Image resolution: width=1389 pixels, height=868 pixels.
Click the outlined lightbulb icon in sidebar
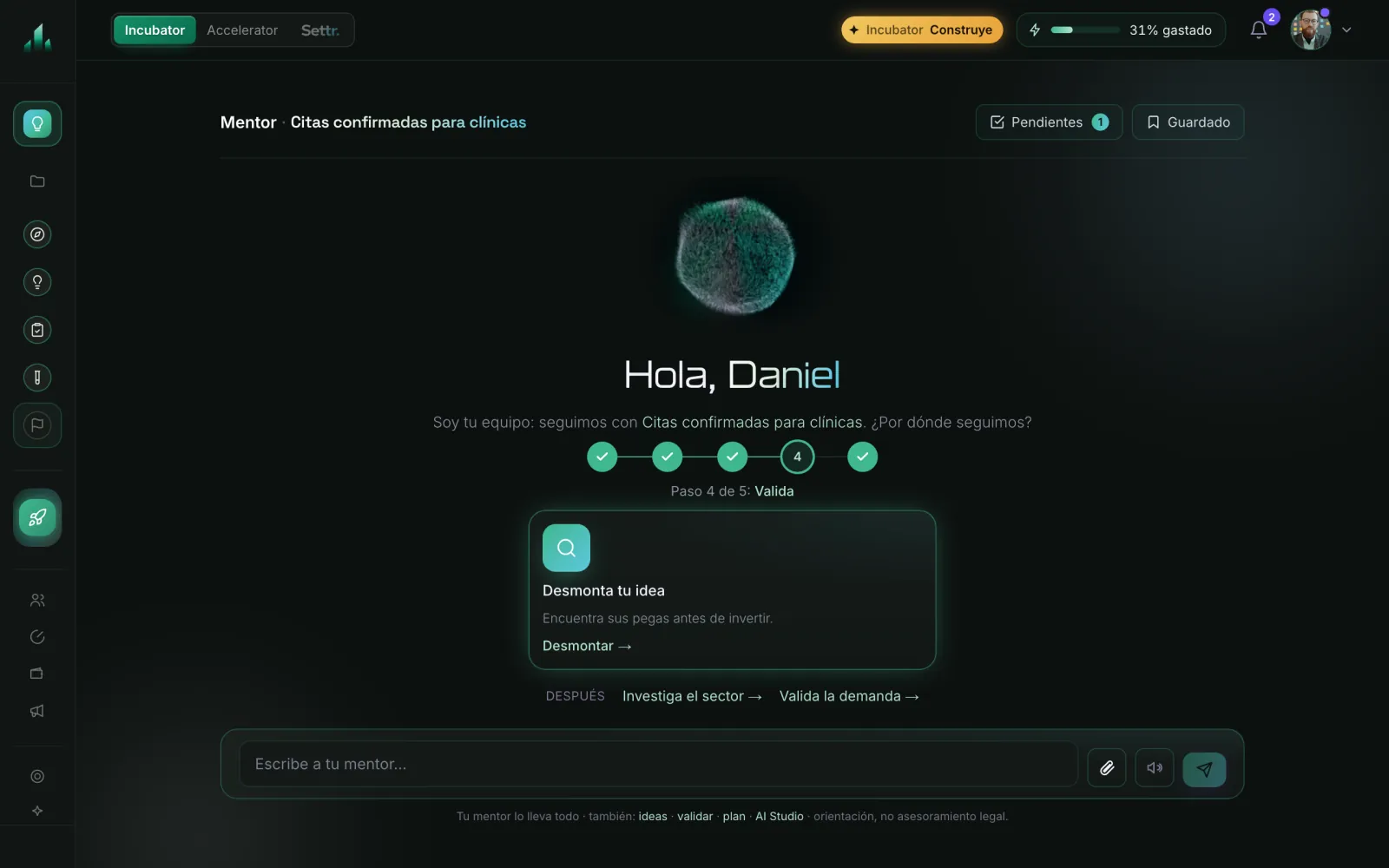coord(37,282)
